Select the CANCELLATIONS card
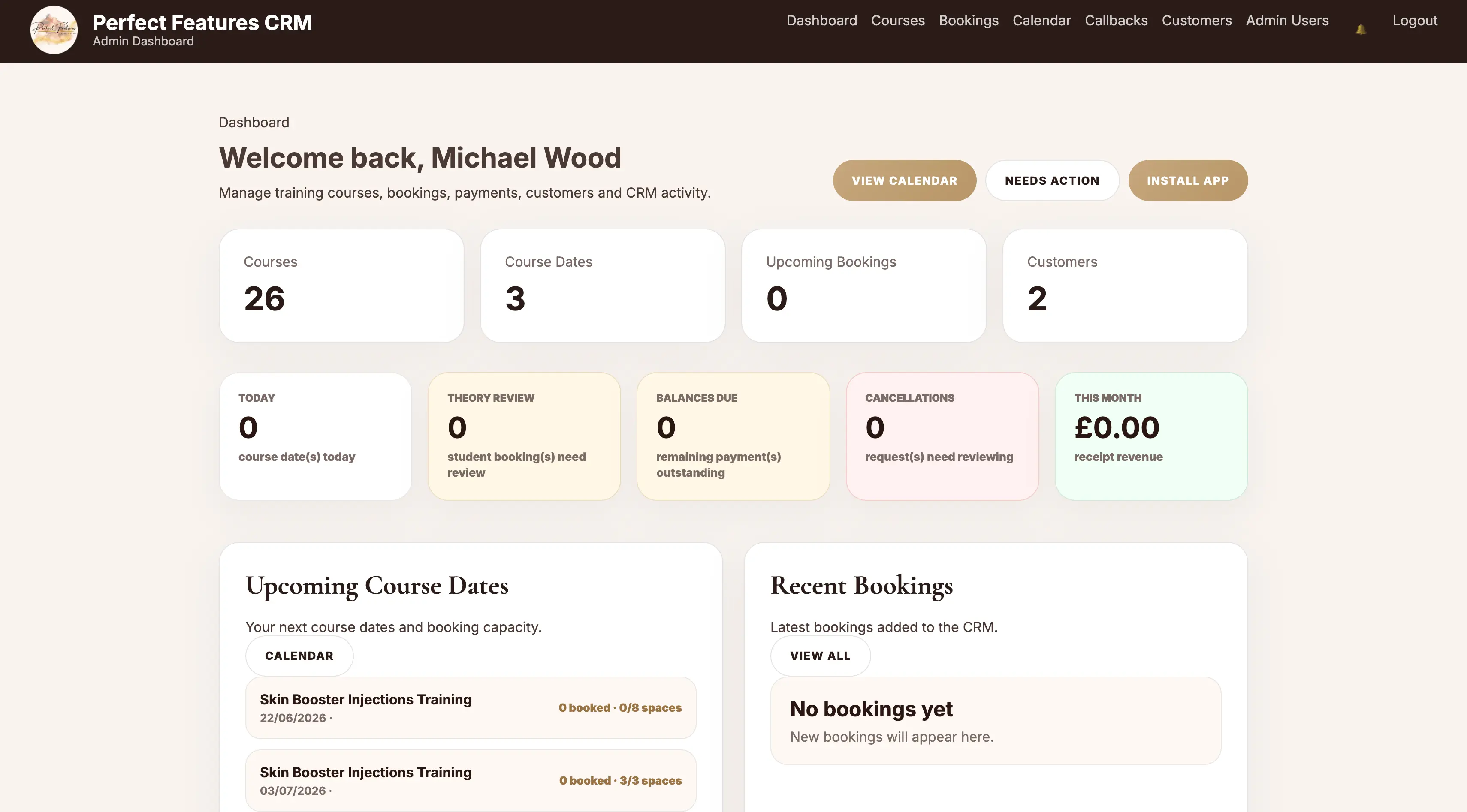This screenshot has height=812, width=1467. (942, 436)
